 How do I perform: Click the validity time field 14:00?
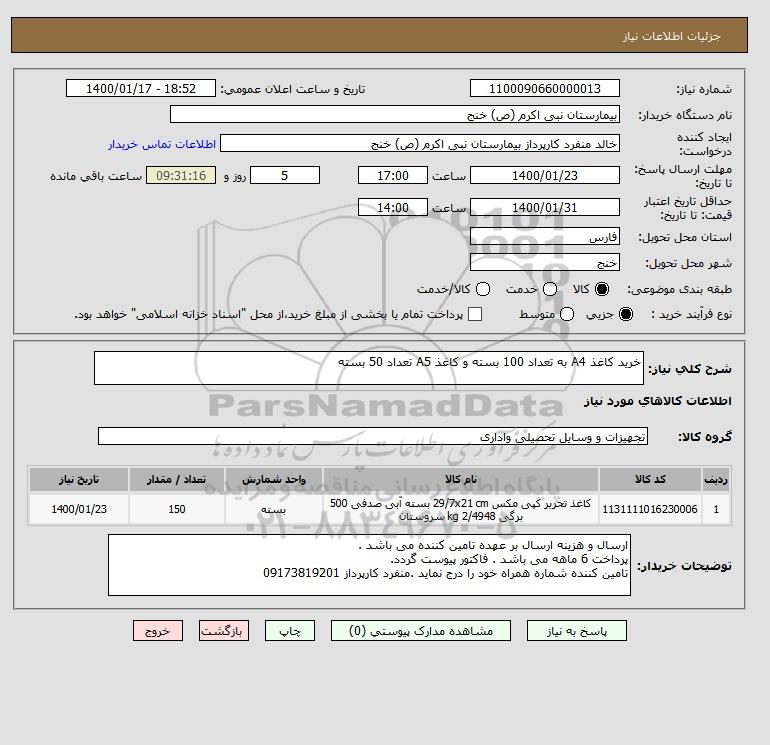click(x=393, y=207)
